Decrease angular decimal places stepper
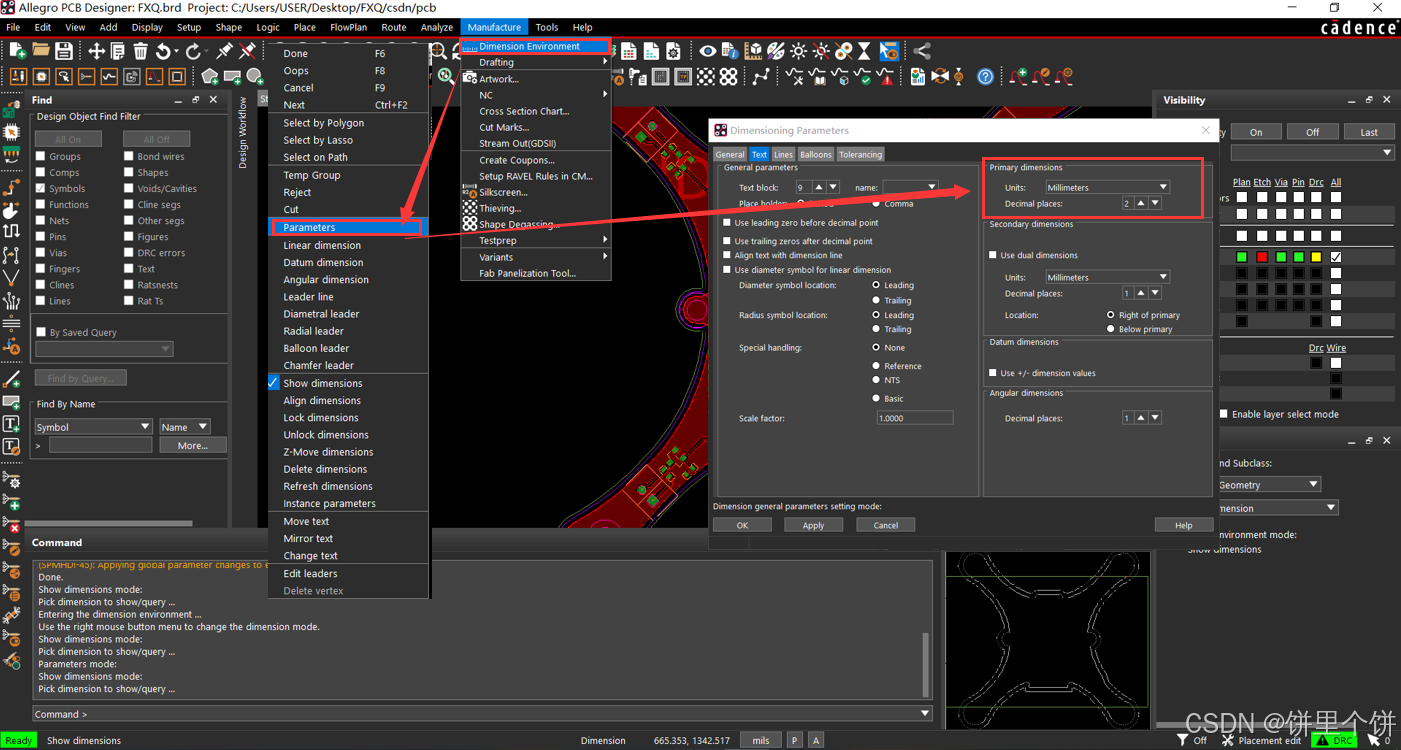This screenshot has width=1401, height=750. click(1155, 418)
